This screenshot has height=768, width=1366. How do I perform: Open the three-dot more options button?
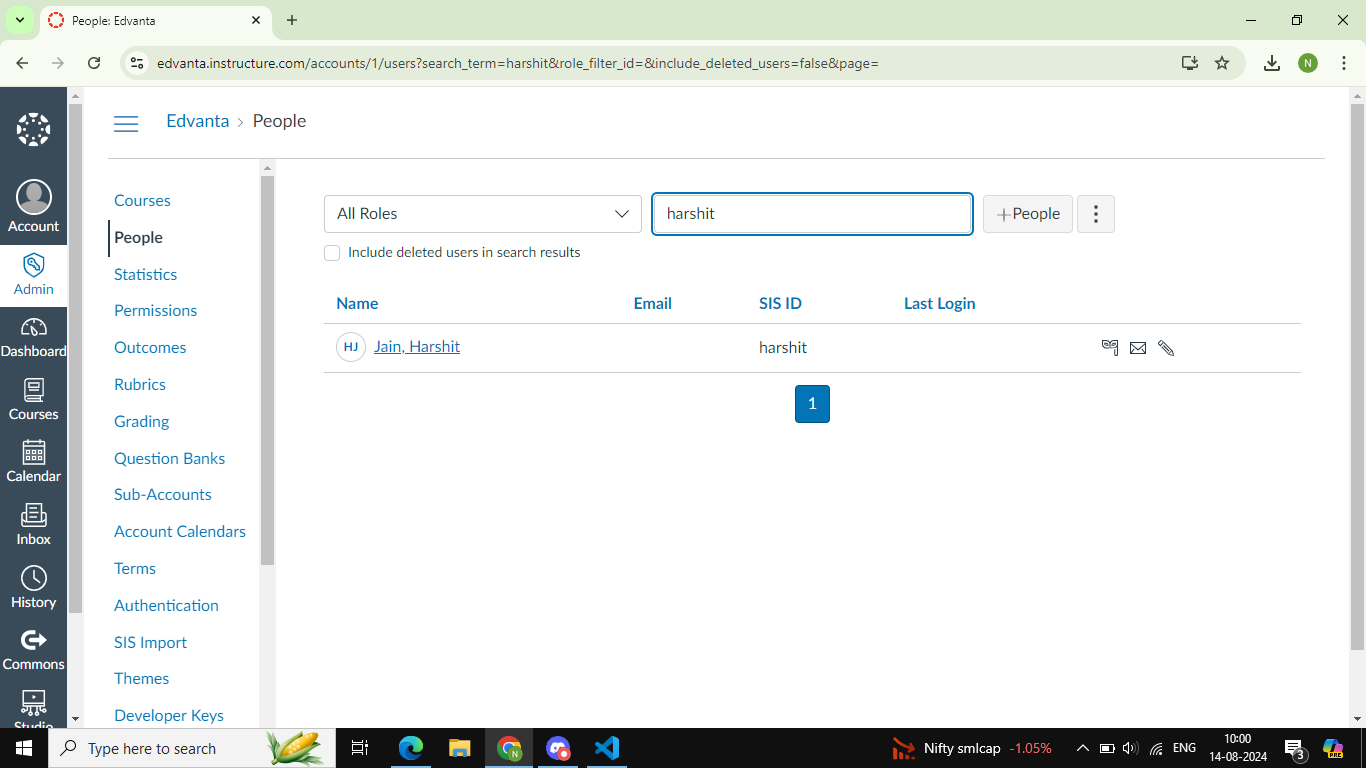pos(1096,214)
